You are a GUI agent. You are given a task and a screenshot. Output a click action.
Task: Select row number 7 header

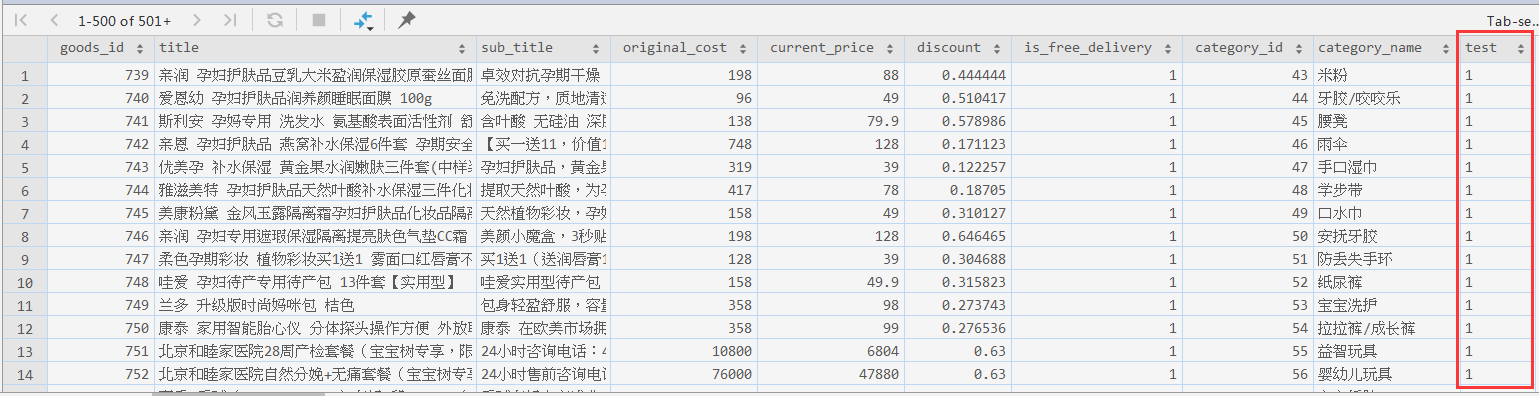[x=24, y=213]
